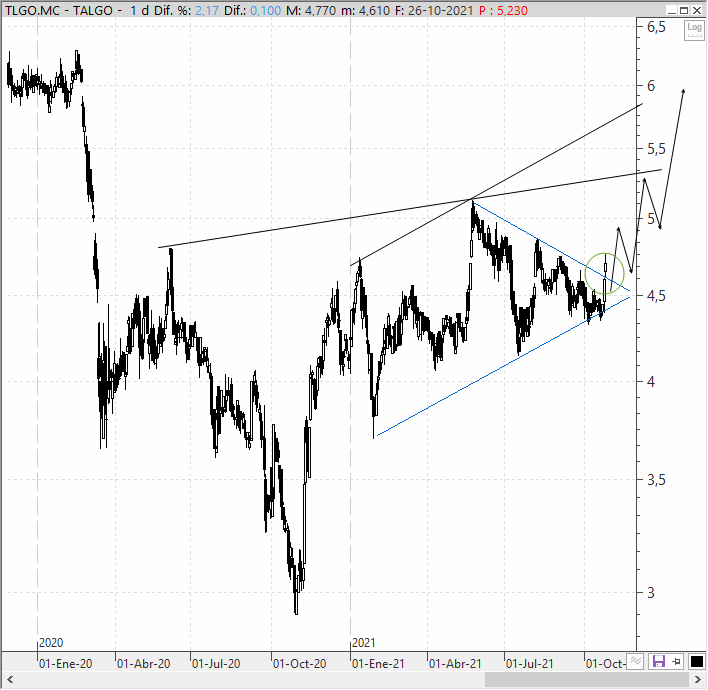The width and height of the screenshot is (708, 690).
Task: Click the pin icon beside save
Action: (x=676, y=662)
